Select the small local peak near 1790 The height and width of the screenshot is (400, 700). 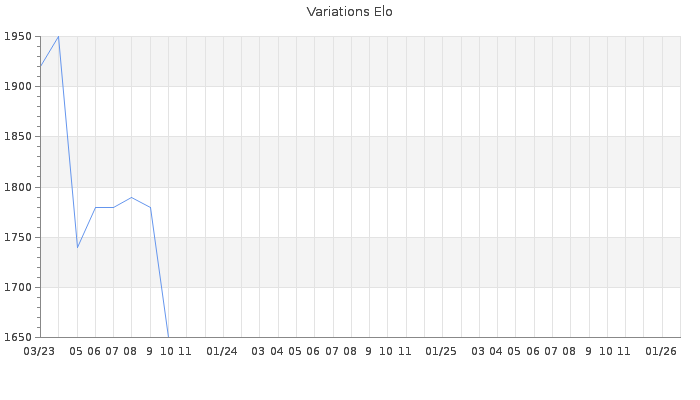(x=131, y=197)
